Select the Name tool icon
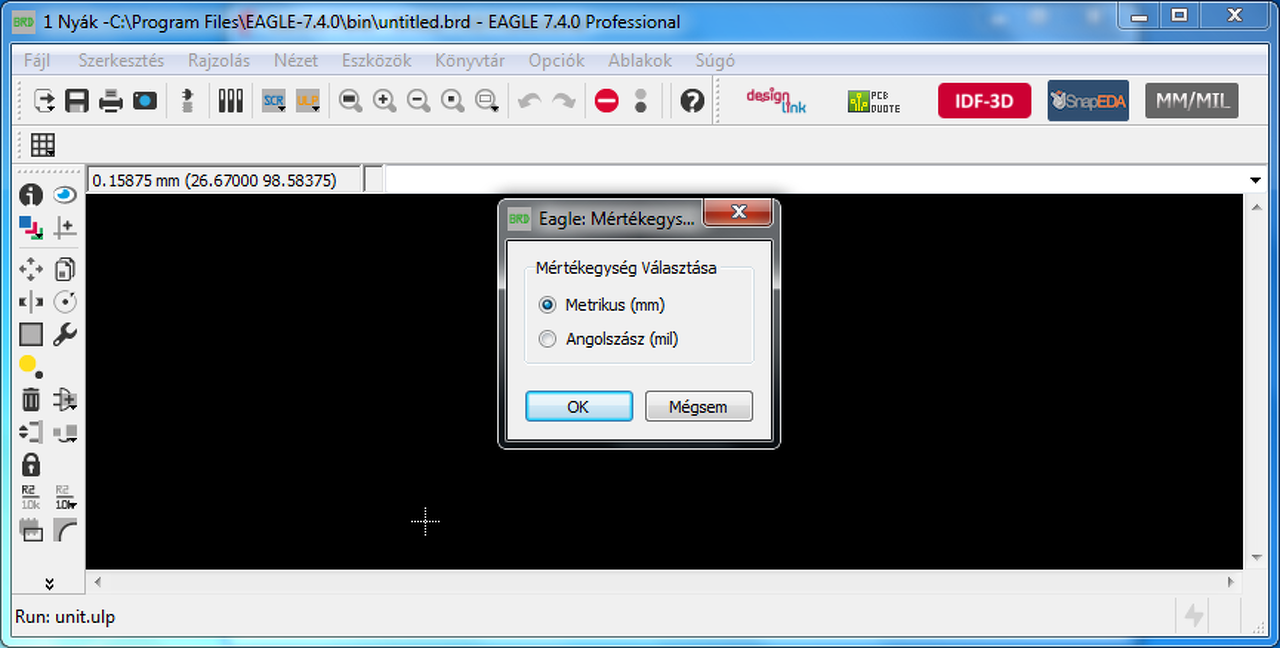 (31, 497)
